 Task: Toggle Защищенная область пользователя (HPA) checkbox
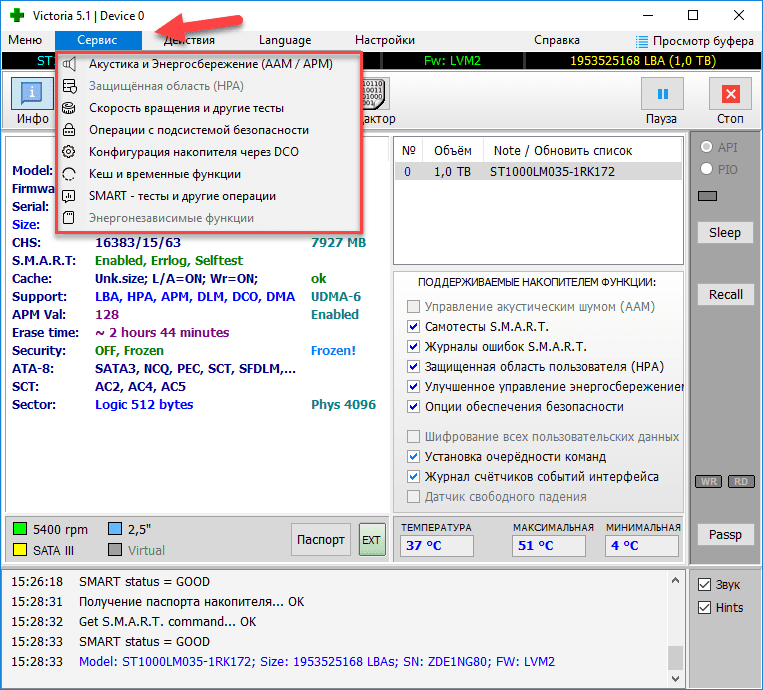click(x=413, y=366)
